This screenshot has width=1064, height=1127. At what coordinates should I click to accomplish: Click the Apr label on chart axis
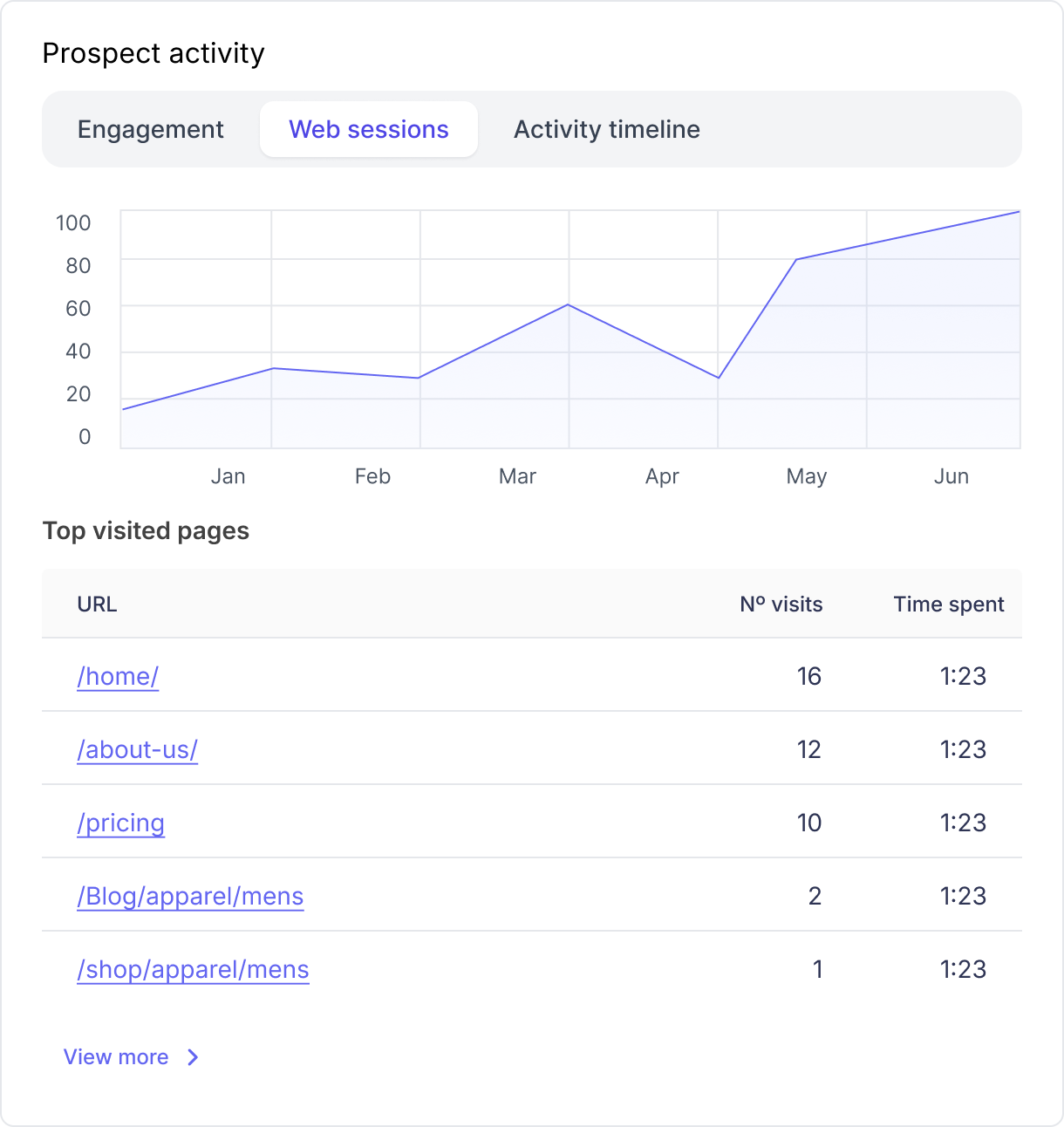(662, 476)
